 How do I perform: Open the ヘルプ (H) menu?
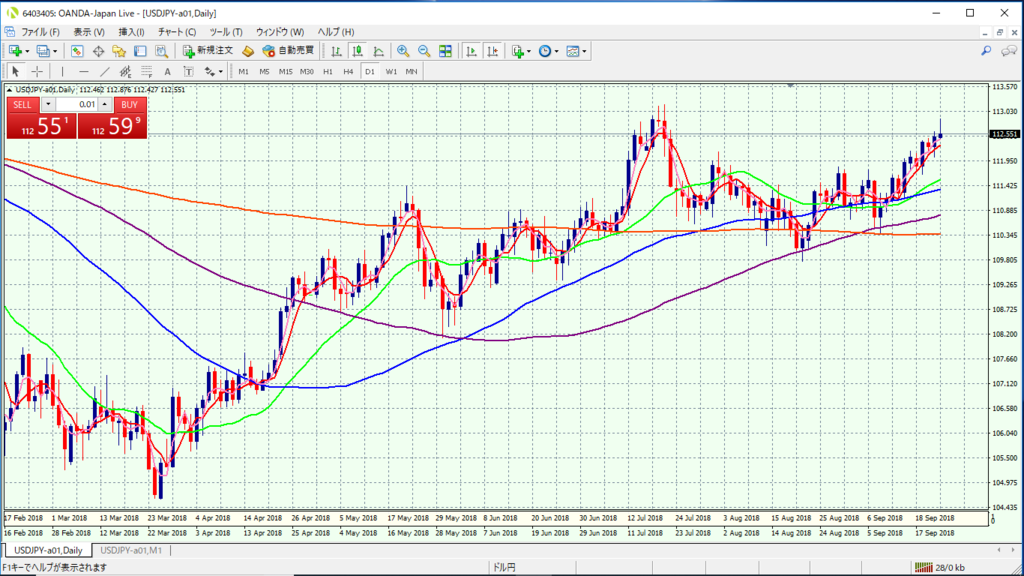[x=336, y=32]
